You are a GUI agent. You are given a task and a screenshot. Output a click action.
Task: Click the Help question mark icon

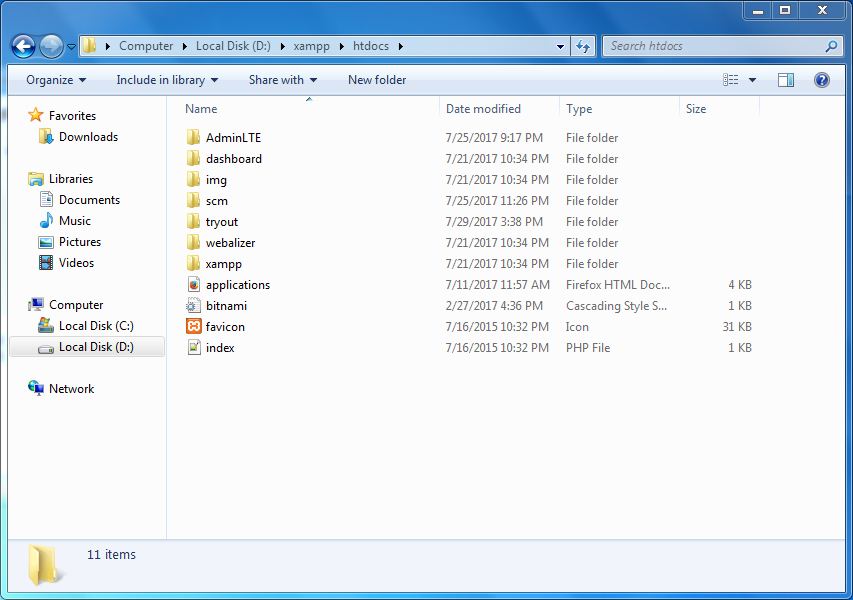tap(822, 80)
